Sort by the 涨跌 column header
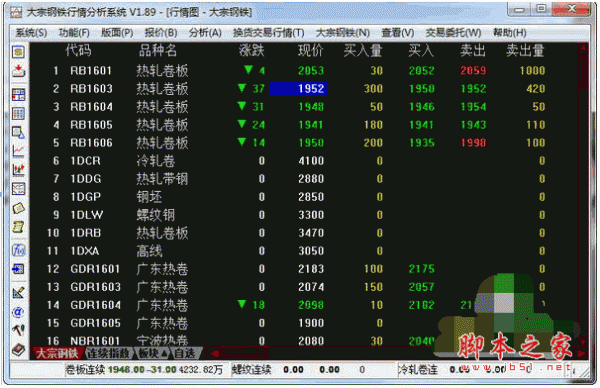Viewport: 600px width, 388px height. [251, 51]
